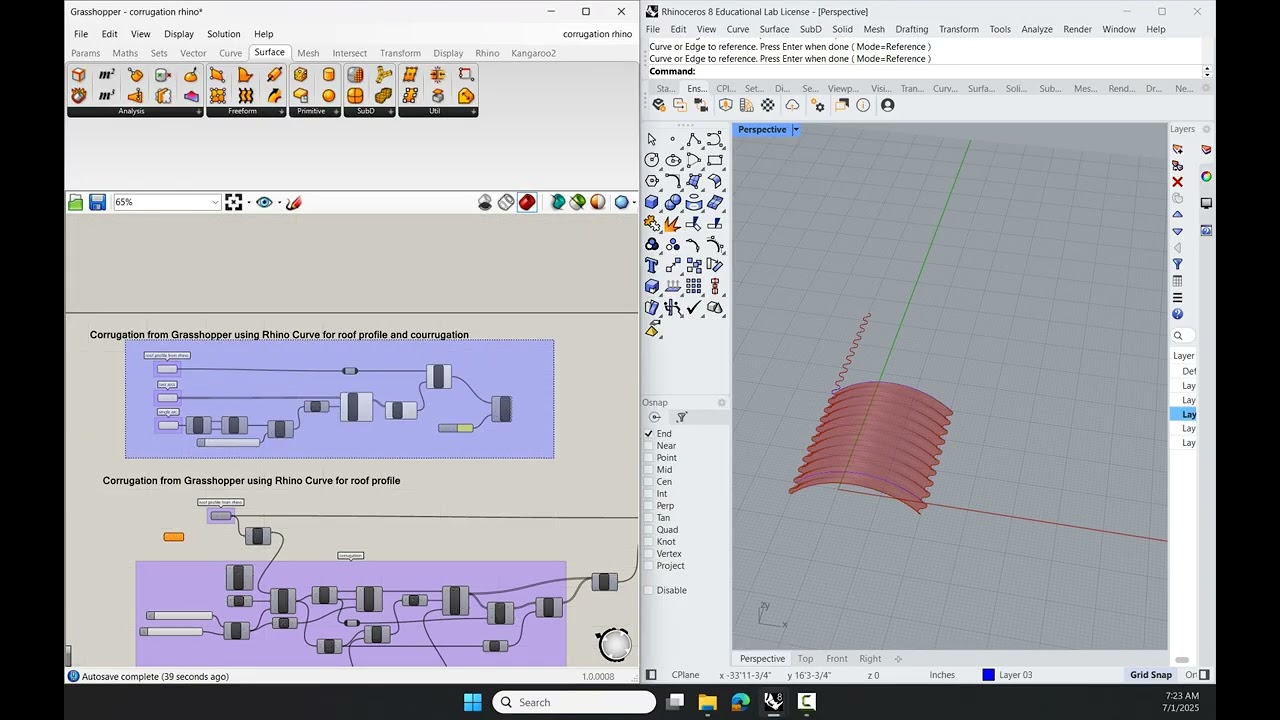The width and height of the screenshot is (1280, 720).
Task: Click the Inches units in status bar
Action: click(x=942, y=675)
